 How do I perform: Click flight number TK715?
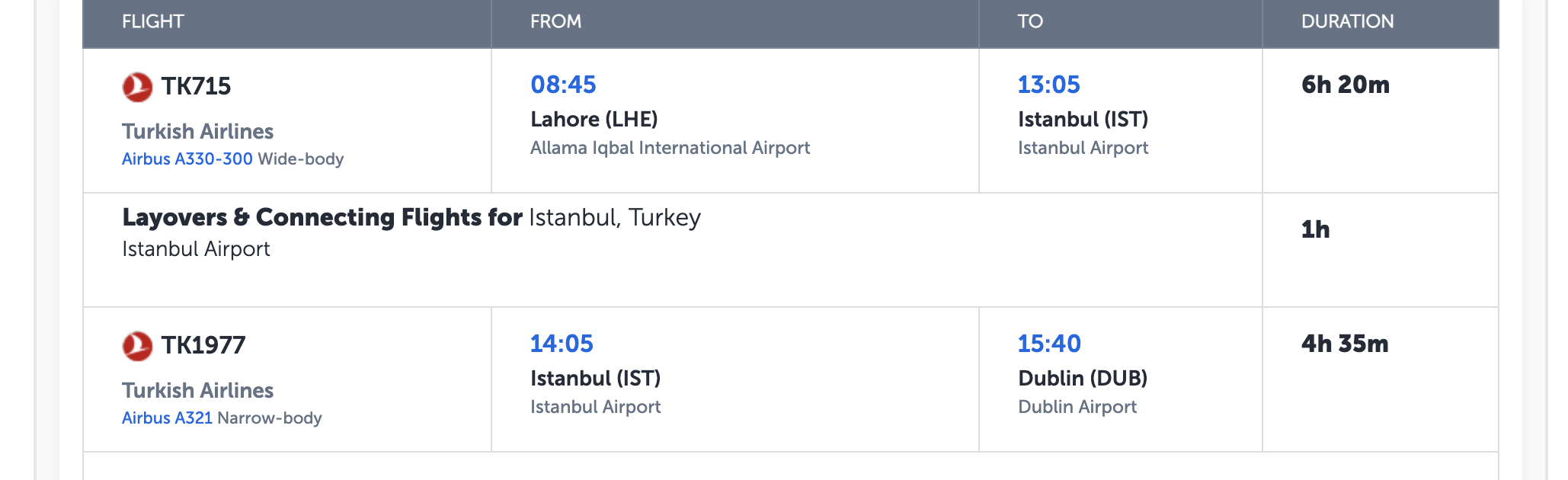(x=196, y=86)
